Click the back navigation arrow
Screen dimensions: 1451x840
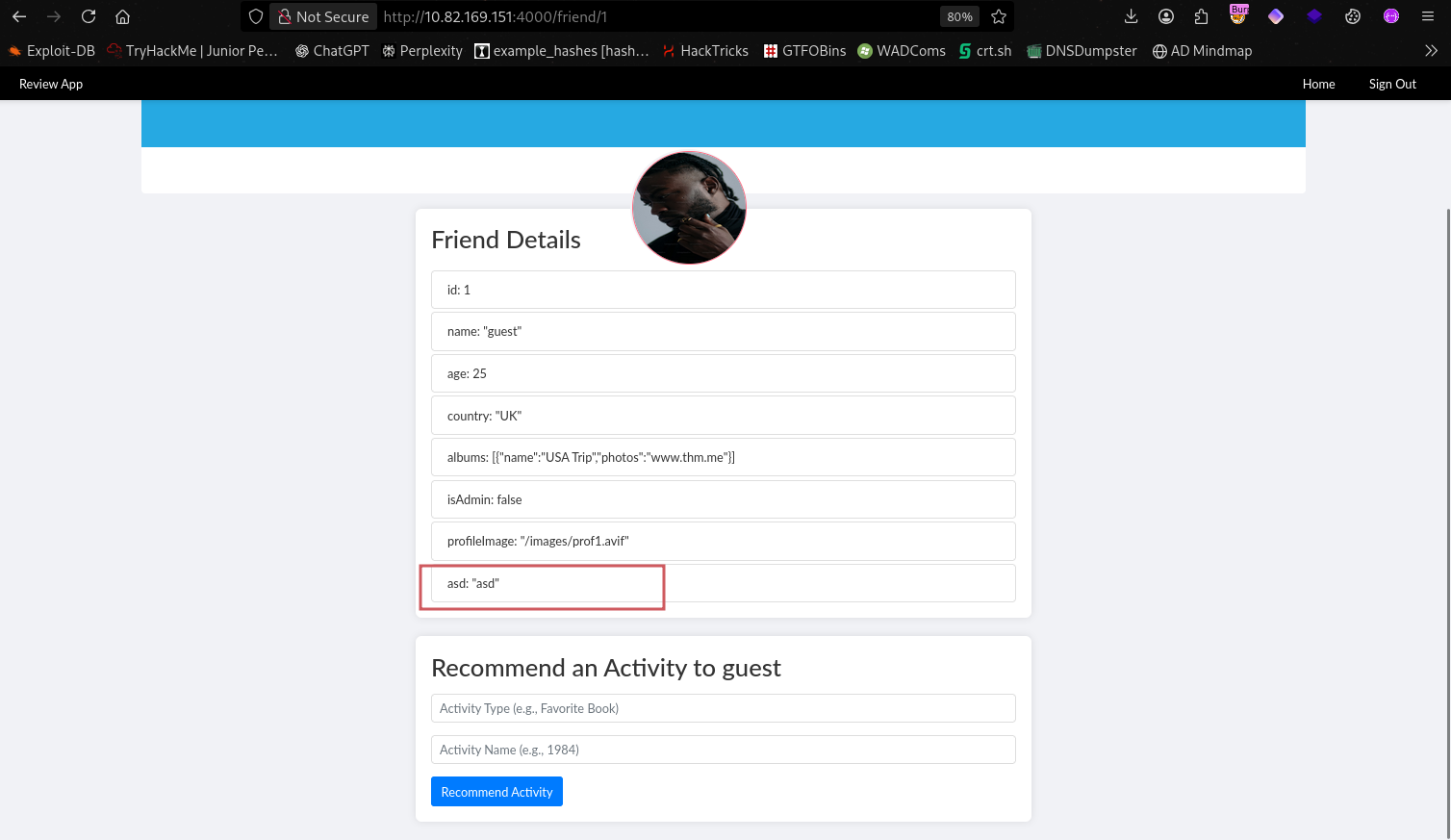click(19, 16)
